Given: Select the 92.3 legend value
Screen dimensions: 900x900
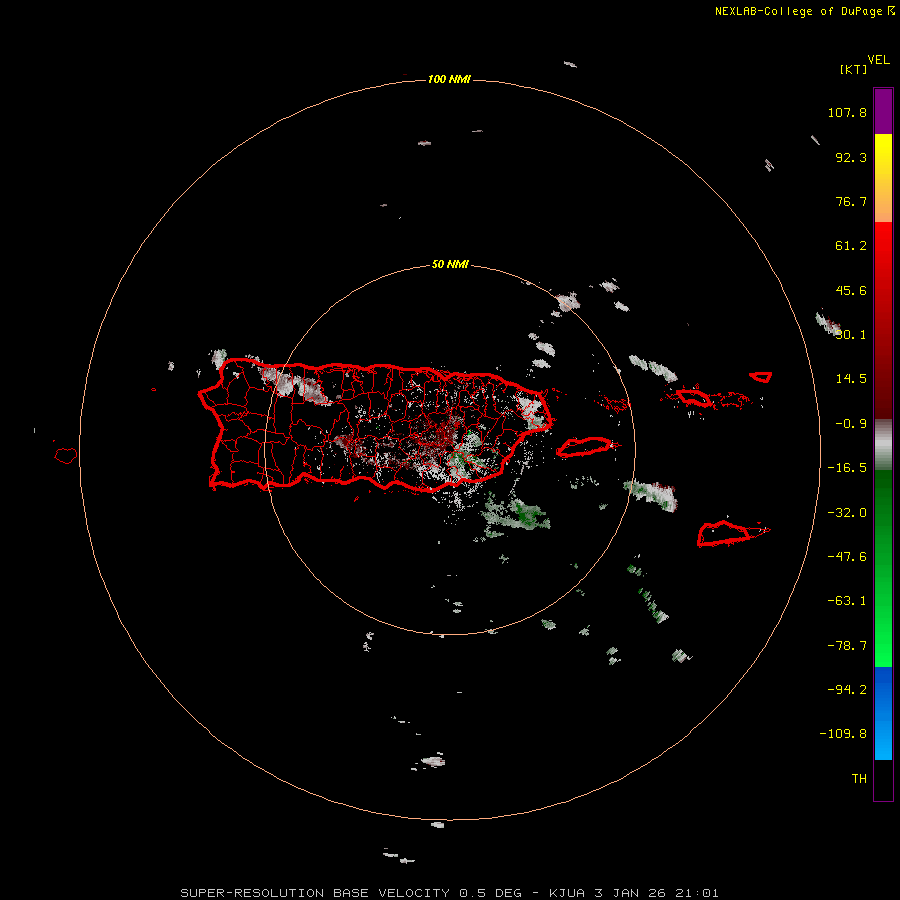Looking at the screenshot, I should coord(851,157).
